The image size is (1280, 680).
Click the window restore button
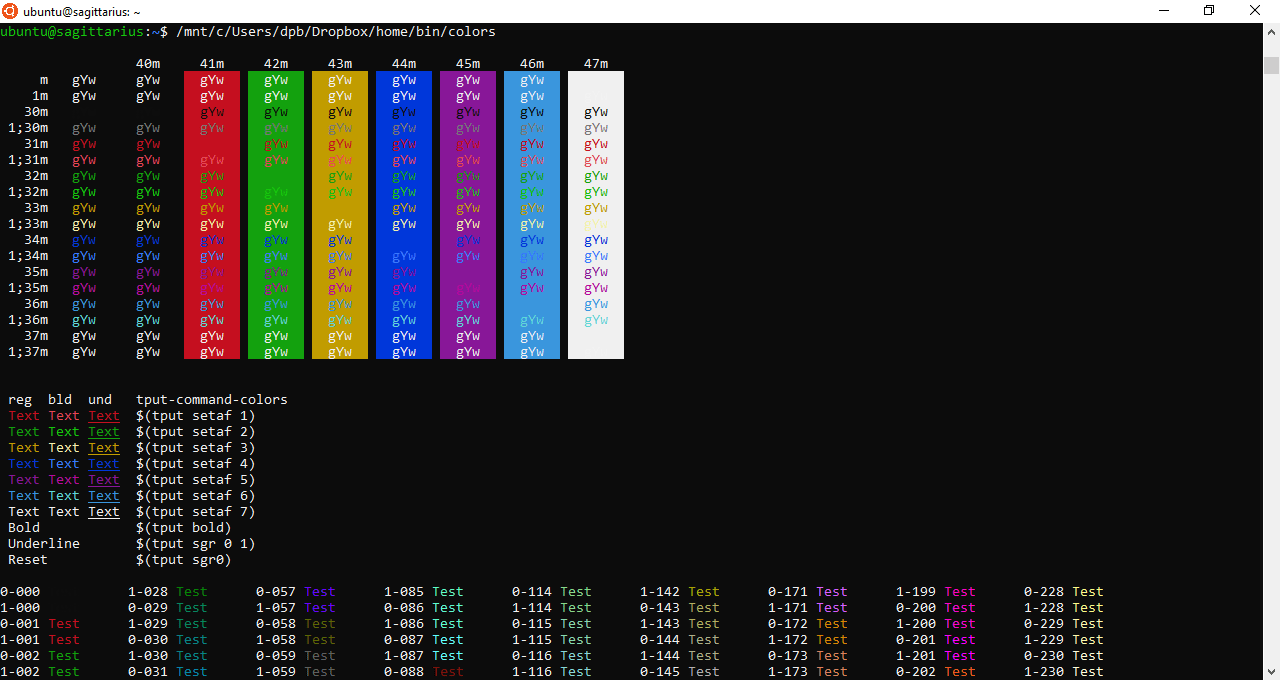(x=1208, y=10)
